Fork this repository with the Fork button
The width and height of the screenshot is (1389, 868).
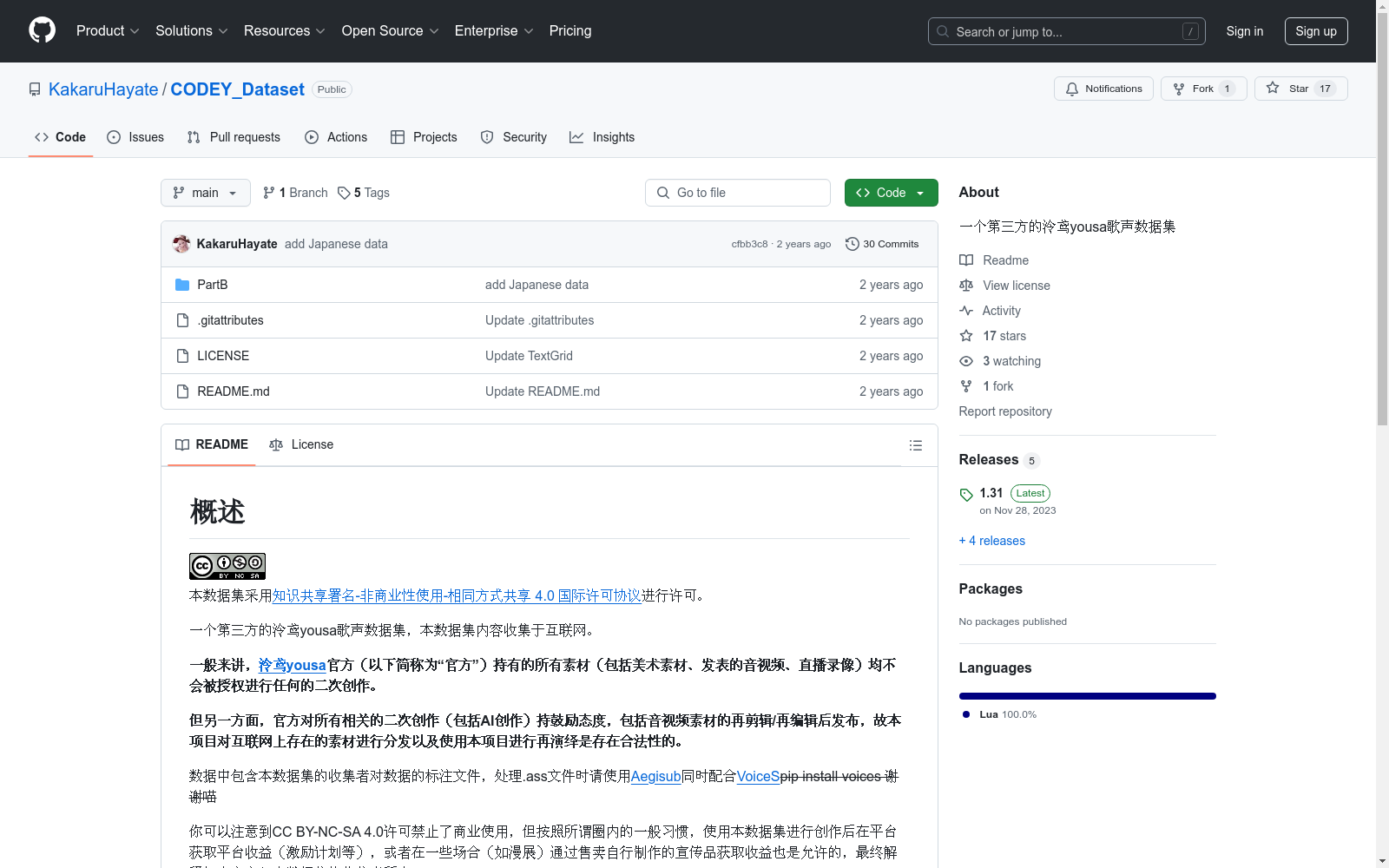pyautogui.click(x=1203, y=89)
